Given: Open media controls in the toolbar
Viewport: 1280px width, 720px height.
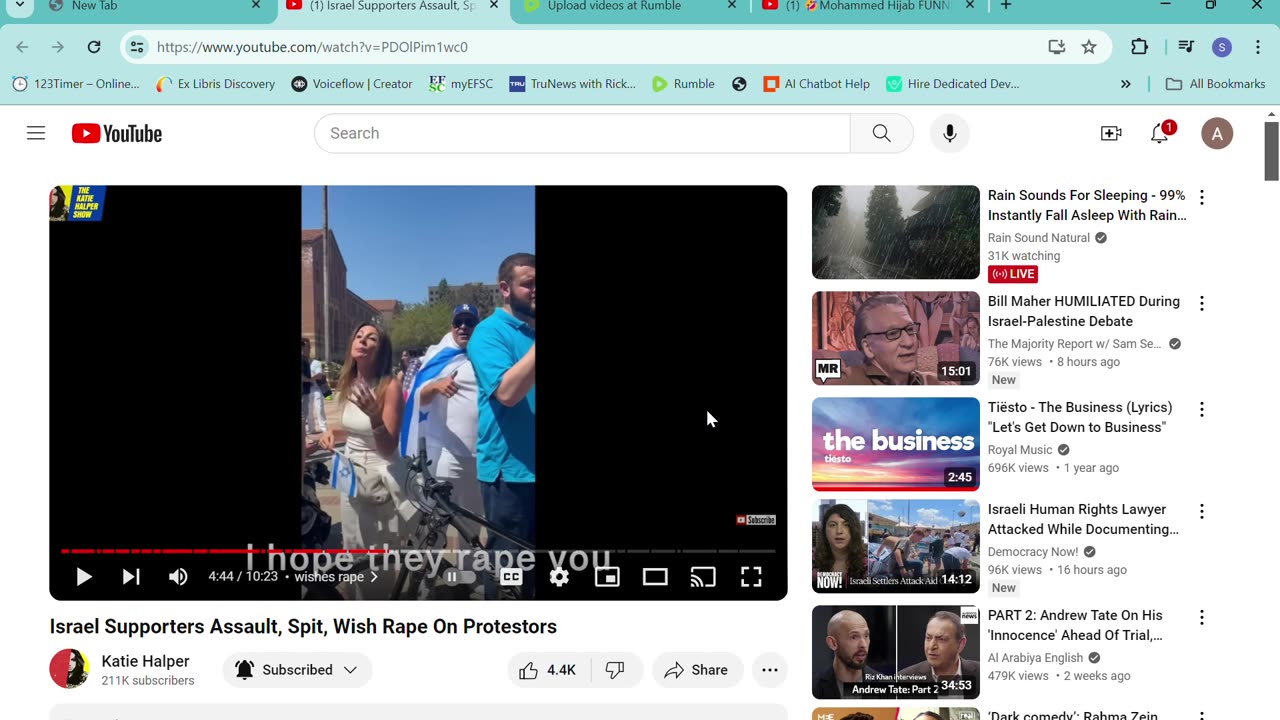Looking at the screenshot, I should 1185,47.
